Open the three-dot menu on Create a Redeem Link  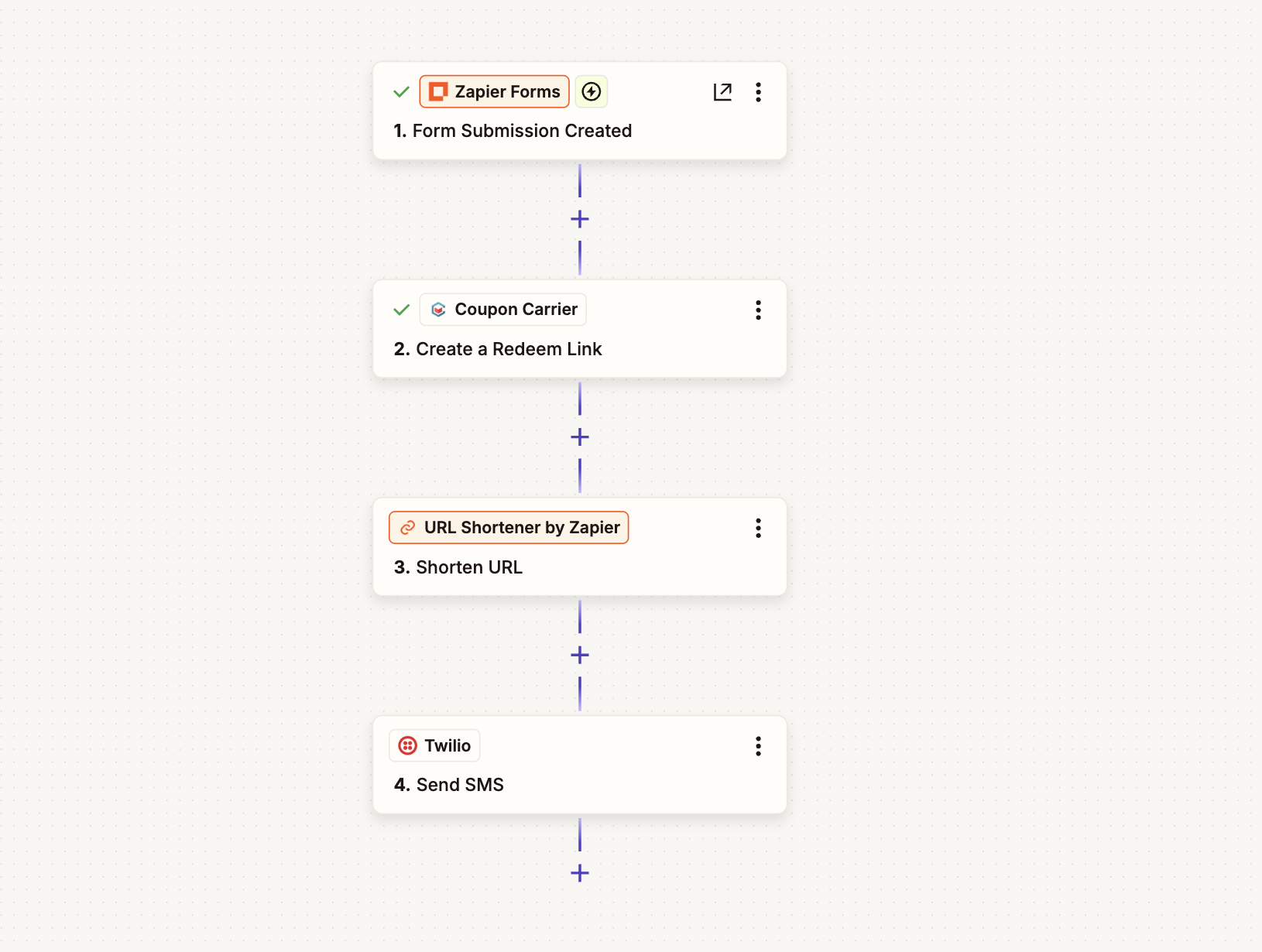pyautogui.click(x=758, y=310)
